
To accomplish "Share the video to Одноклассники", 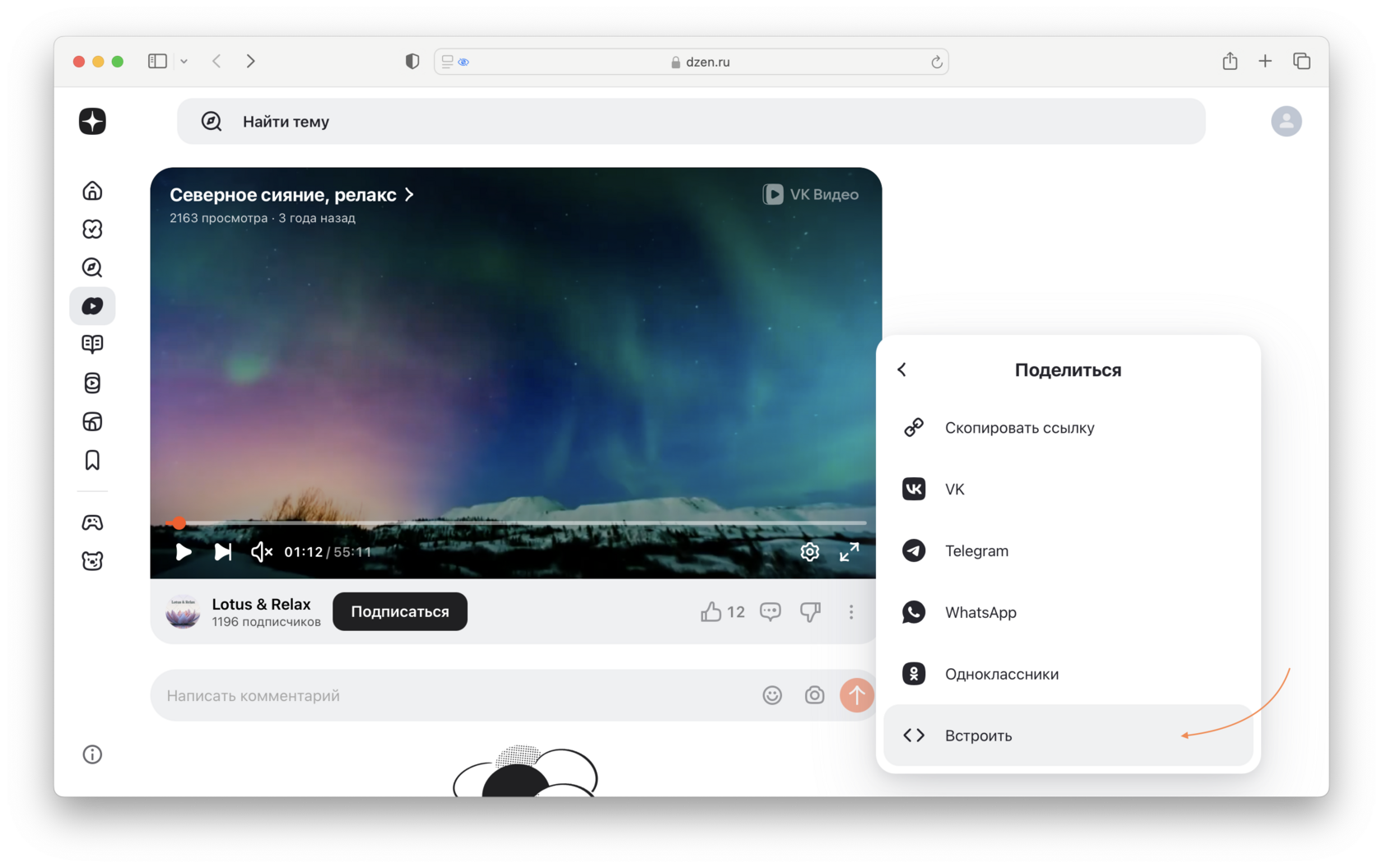I will point(1068,674).
